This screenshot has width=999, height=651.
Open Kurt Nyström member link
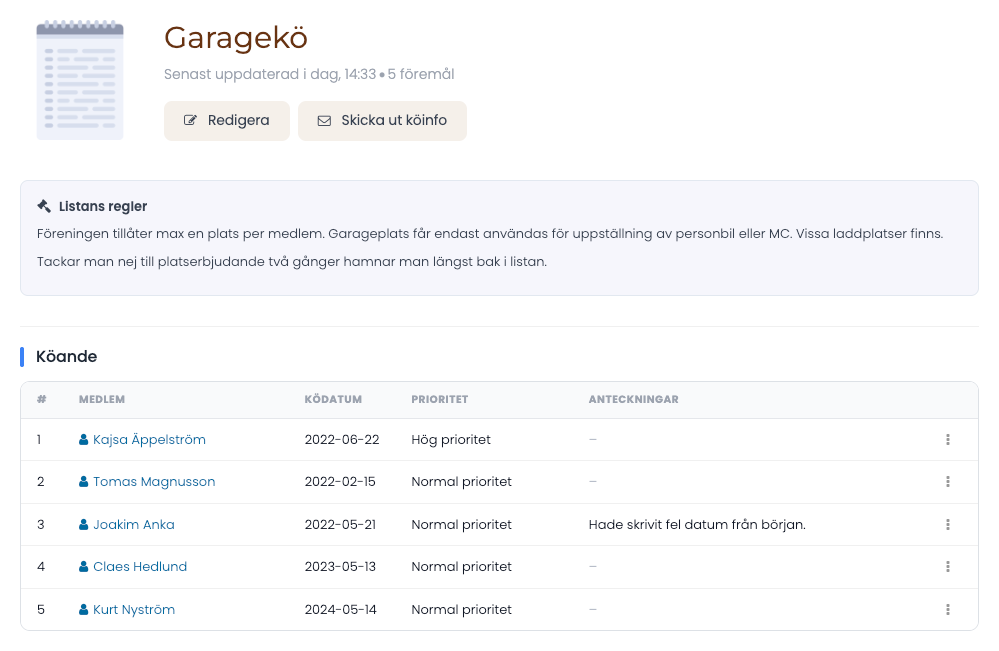(x=134, y=610)
